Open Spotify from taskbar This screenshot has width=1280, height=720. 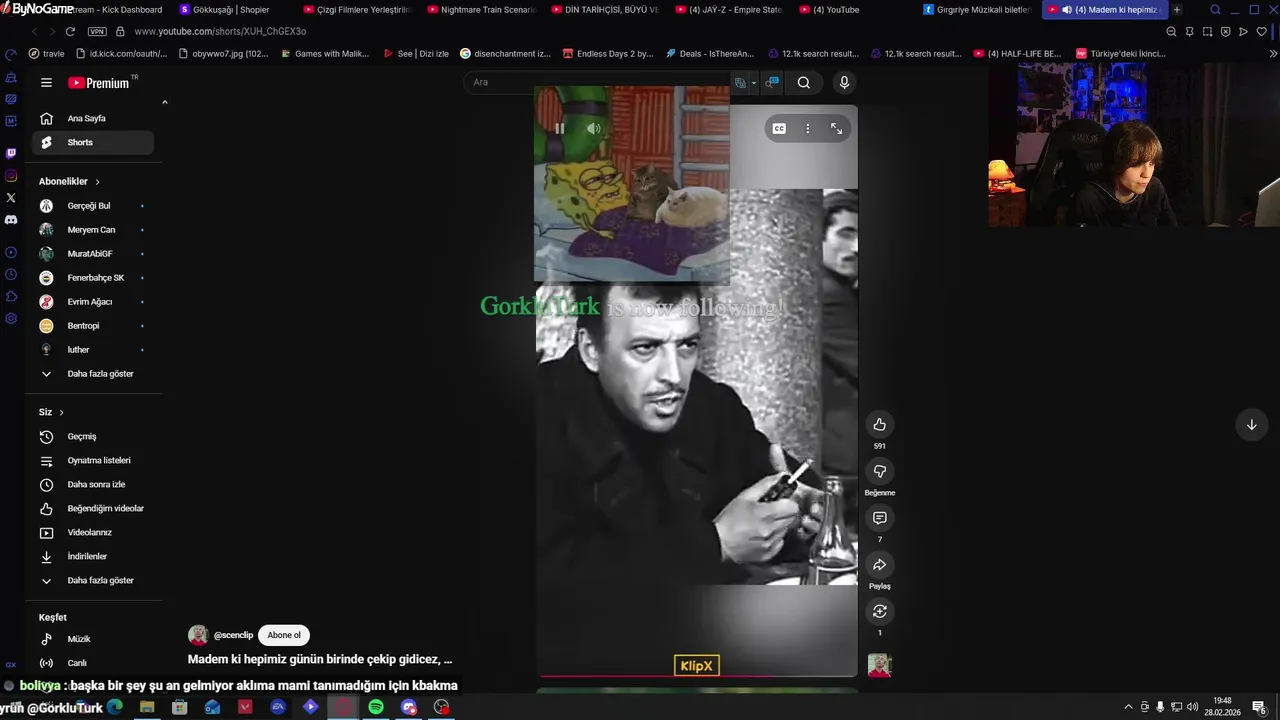tap(376, 707)
